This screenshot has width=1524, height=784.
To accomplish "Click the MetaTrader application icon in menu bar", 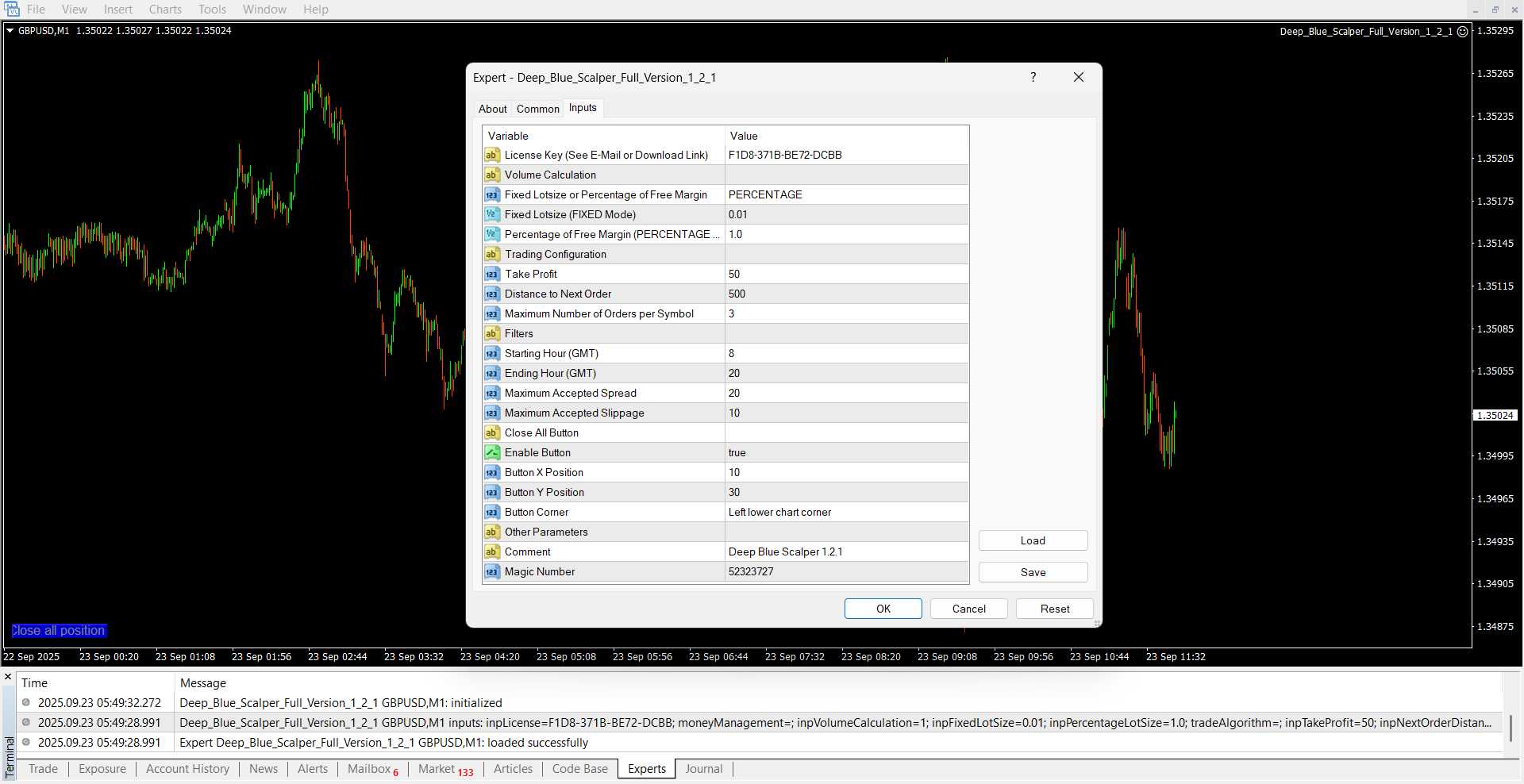I will [x=12, y=10].
